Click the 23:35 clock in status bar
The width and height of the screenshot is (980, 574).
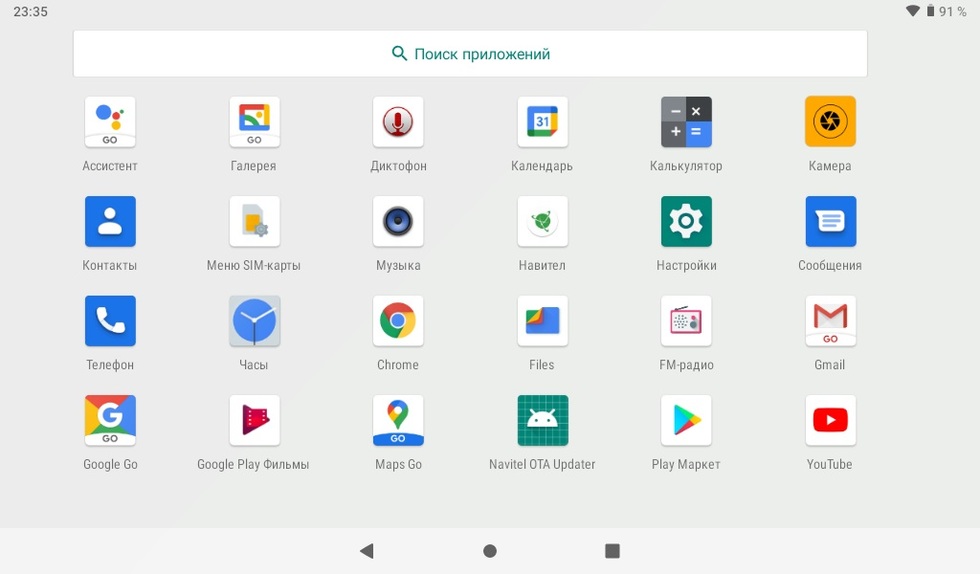pyautogui.click(x=31, y=11)
